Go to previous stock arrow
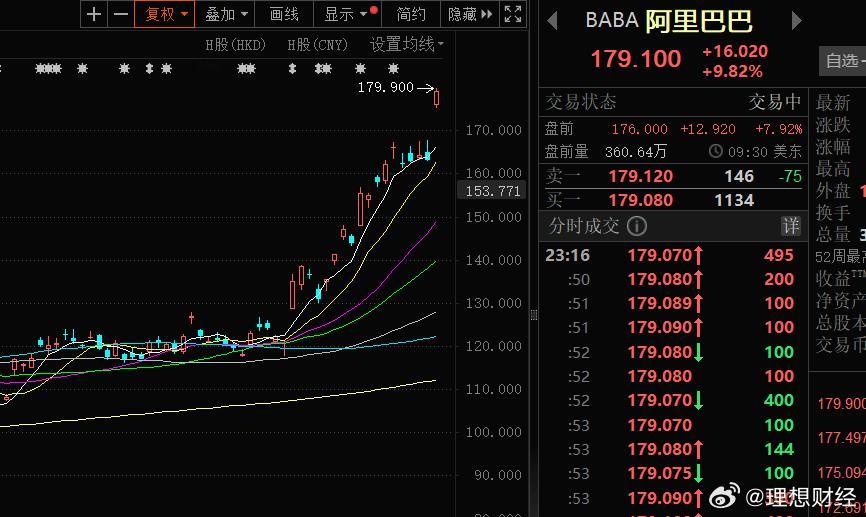 (552, 21)
